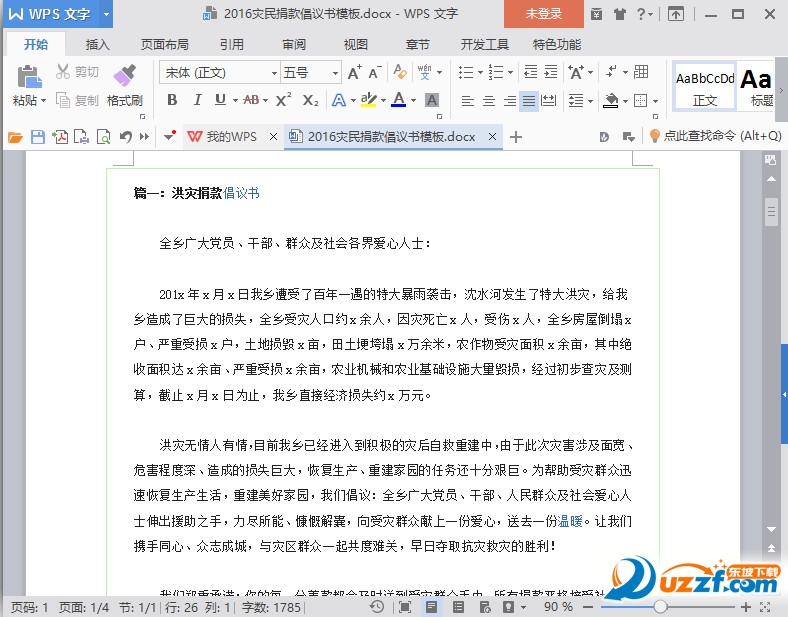Screen dimensions: 788x617
Task: Open the 页面布局 ribbon tab
Action: pyautogui.click(x=164, y=45)
